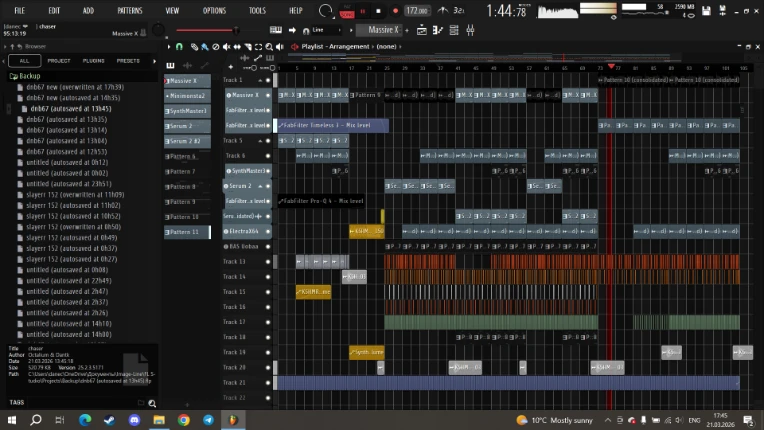The width and height of the screenshot is (764, 430).
Task: Mute Track 6 toggle
Action: point(267,156)
